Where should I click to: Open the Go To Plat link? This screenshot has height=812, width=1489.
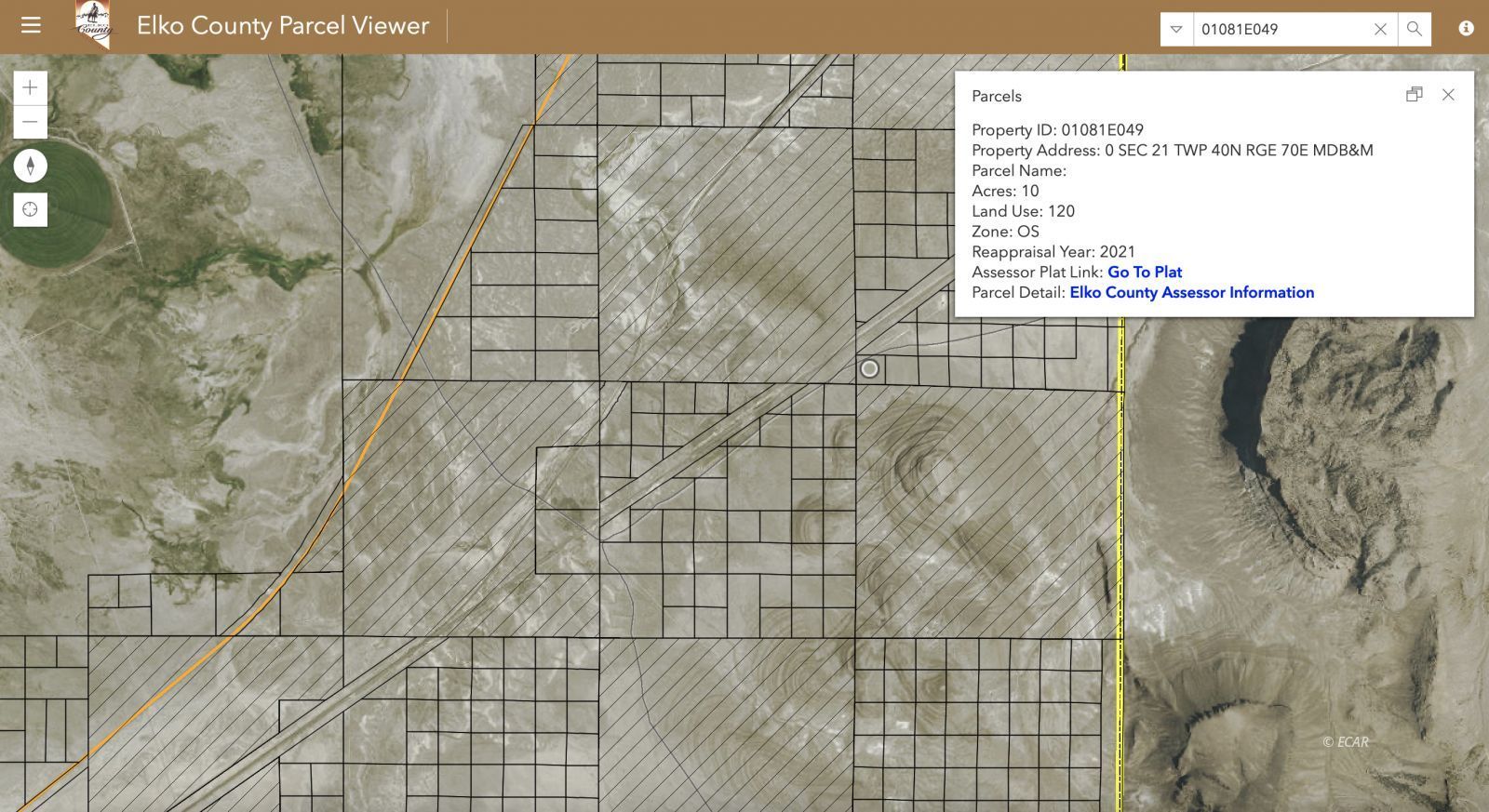click(1145, 272)
